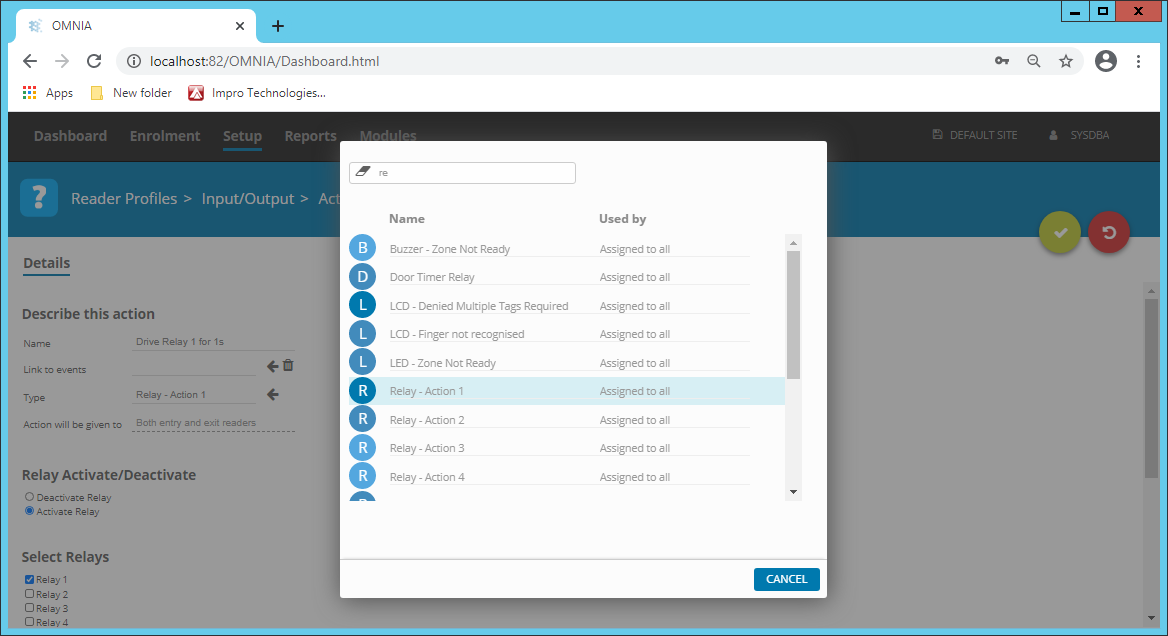Enable the Relay 2 checkbox
Screen dimensions: 1168x636
28,593
